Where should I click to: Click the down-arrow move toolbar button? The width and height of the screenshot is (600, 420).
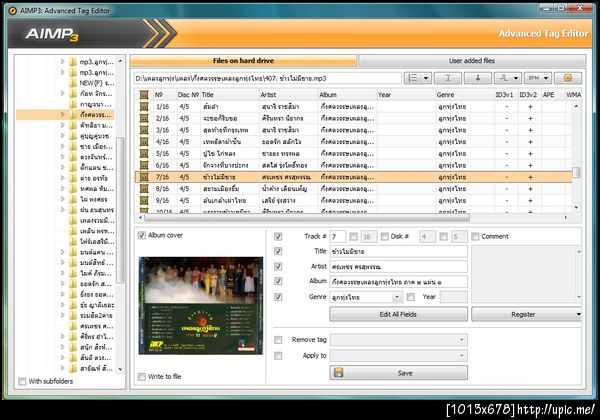pos(478,78)
